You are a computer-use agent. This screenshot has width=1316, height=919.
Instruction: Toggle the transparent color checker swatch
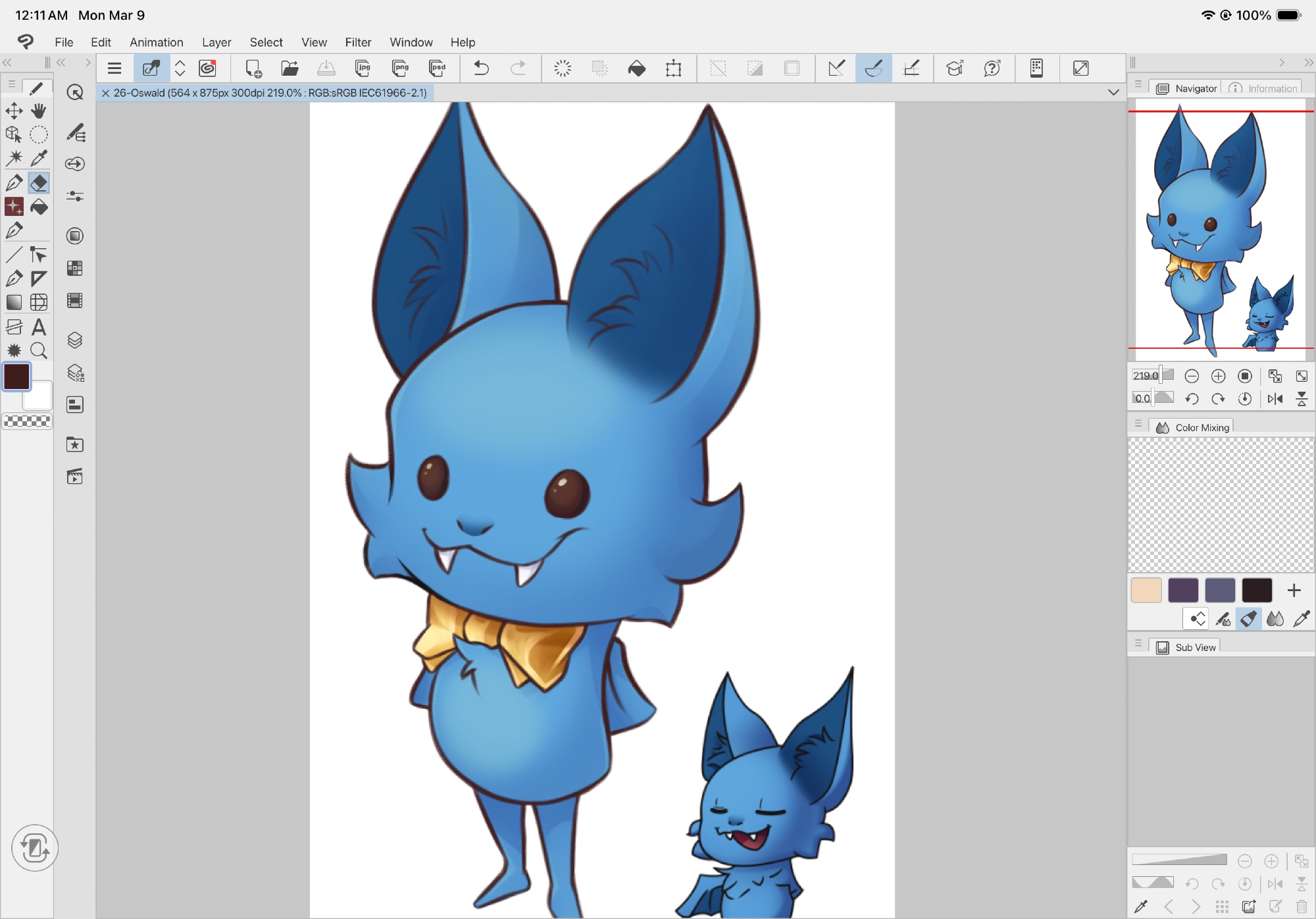[x=27, y=421]
